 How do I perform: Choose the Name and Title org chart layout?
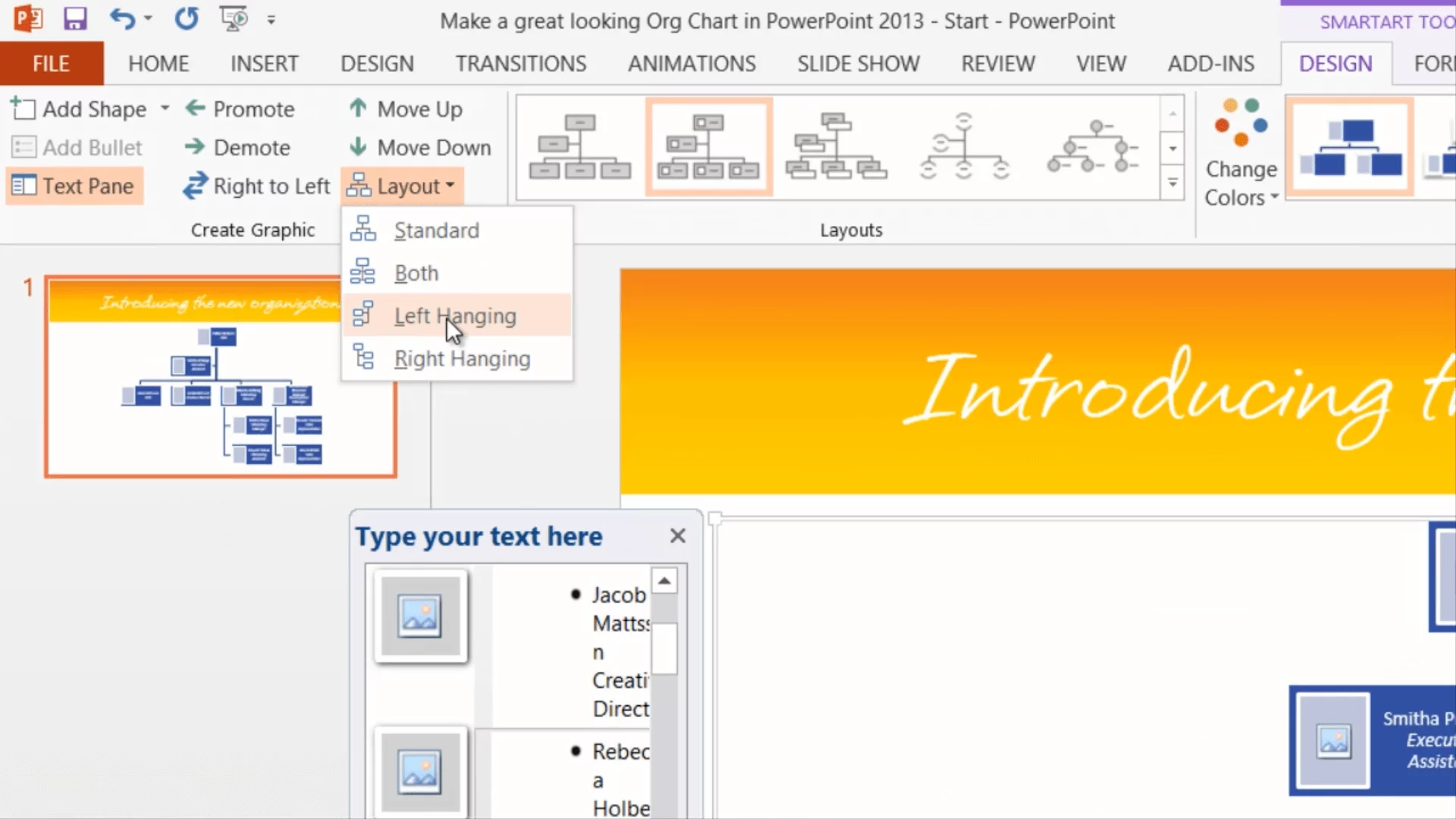click(835, 146)
